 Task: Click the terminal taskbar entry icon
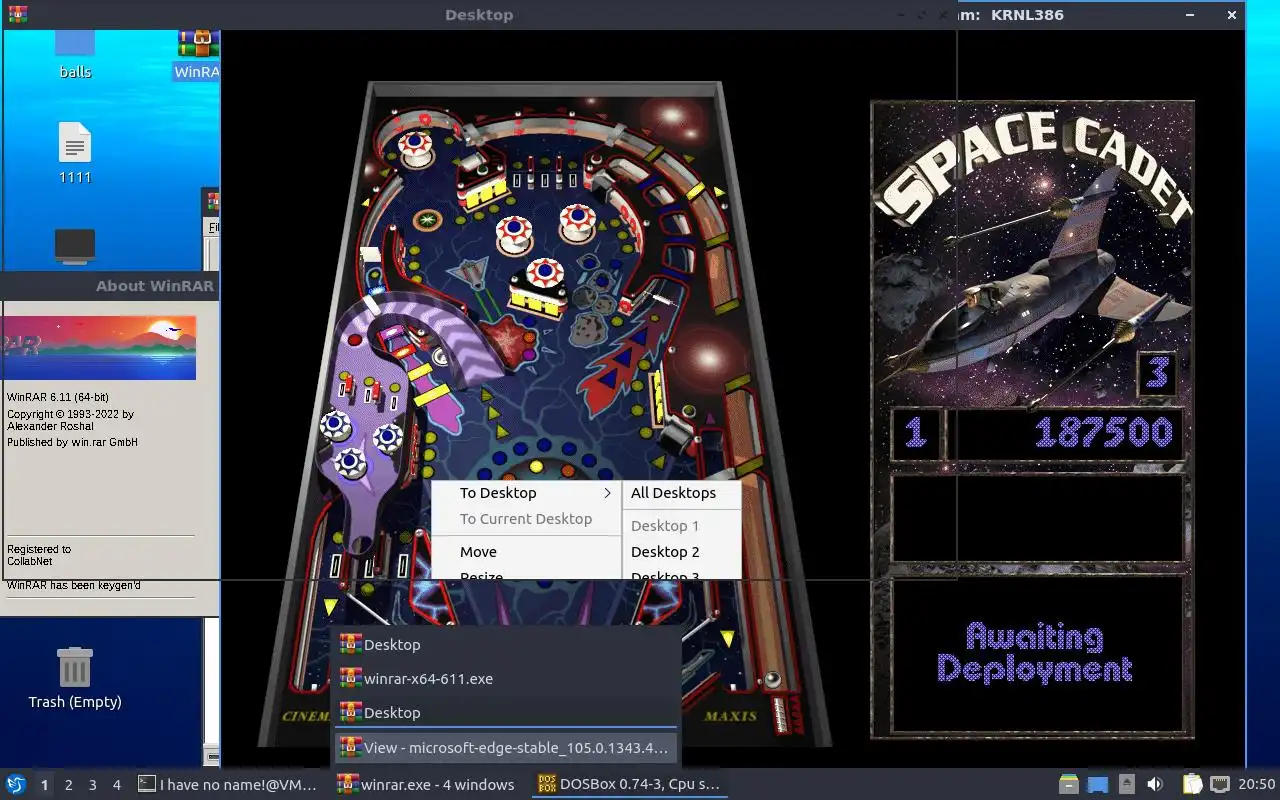(146, 784)
